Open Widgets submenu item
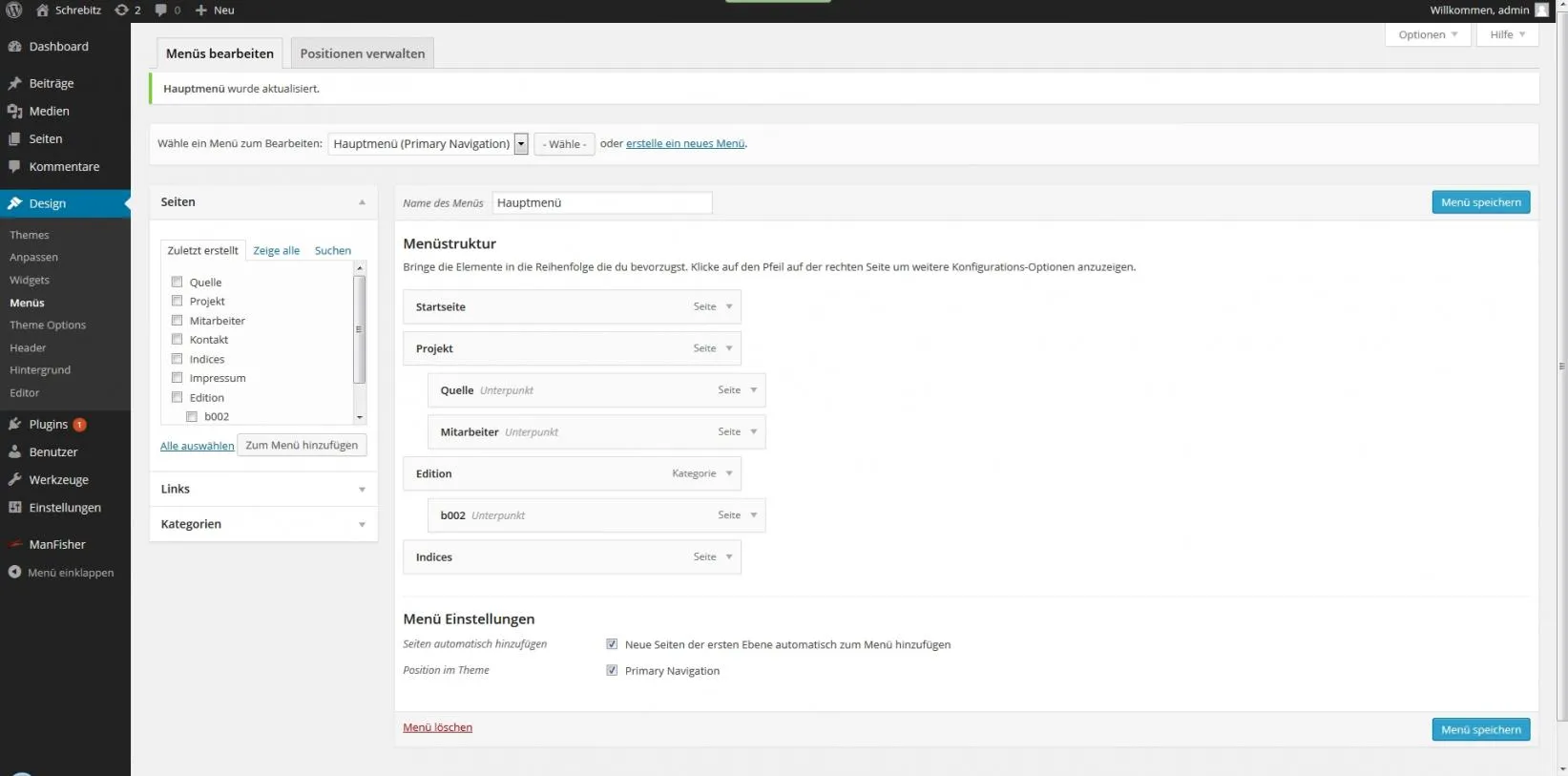This screenshot has width=1568, height=776. tap(30, 280)
